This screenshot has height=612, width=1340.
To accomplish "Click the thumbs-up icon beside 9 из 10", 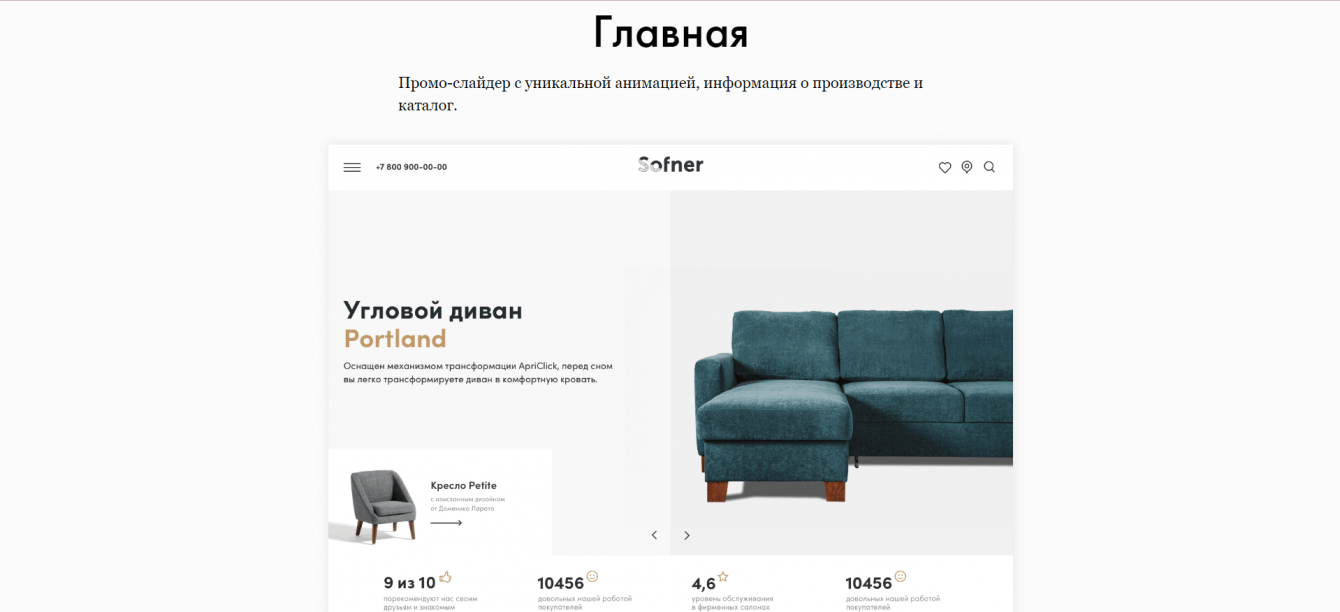I will pos(445,577).
